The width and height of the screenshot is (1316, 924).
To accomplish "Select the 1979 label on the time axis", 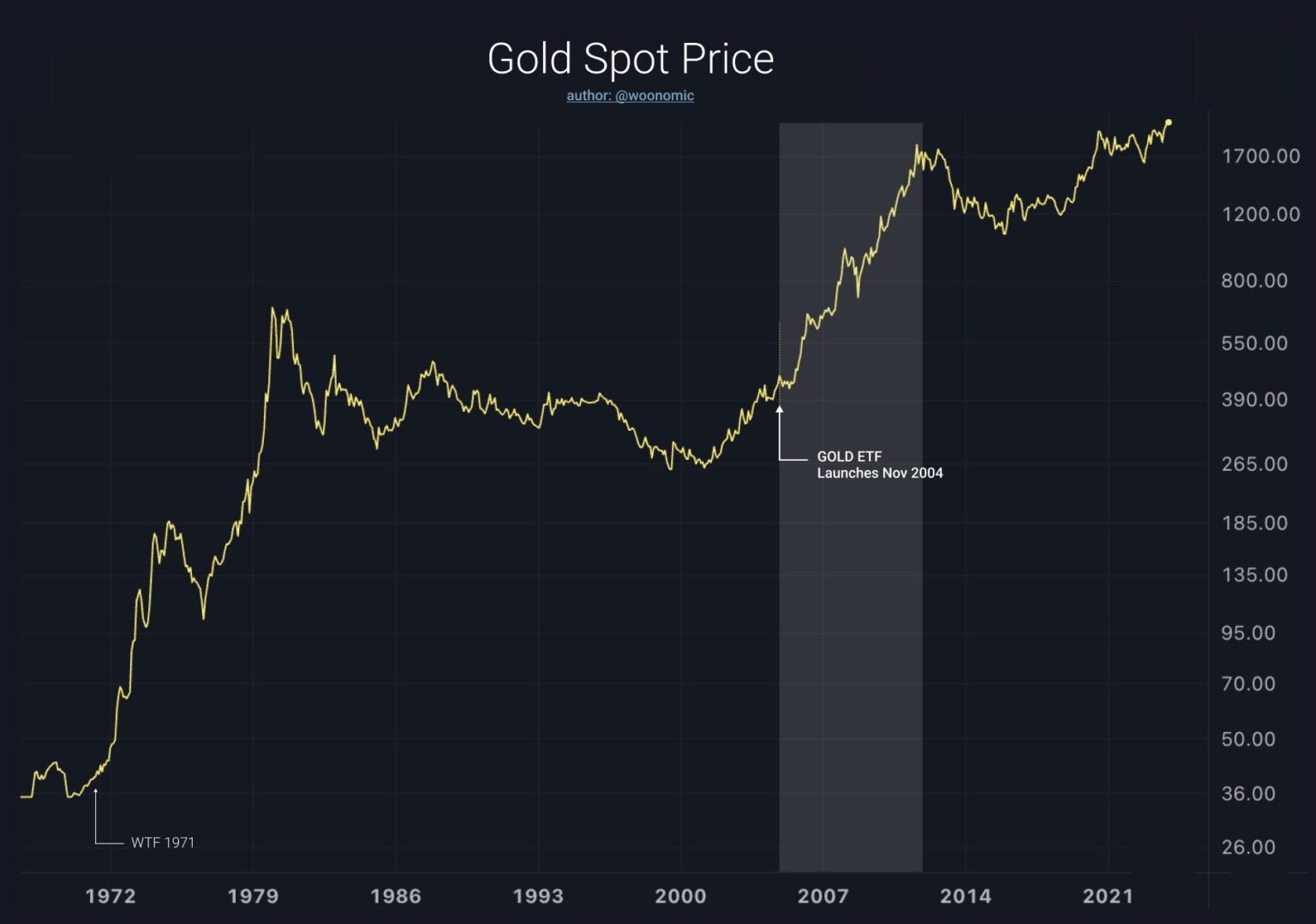I will [253, 897].
